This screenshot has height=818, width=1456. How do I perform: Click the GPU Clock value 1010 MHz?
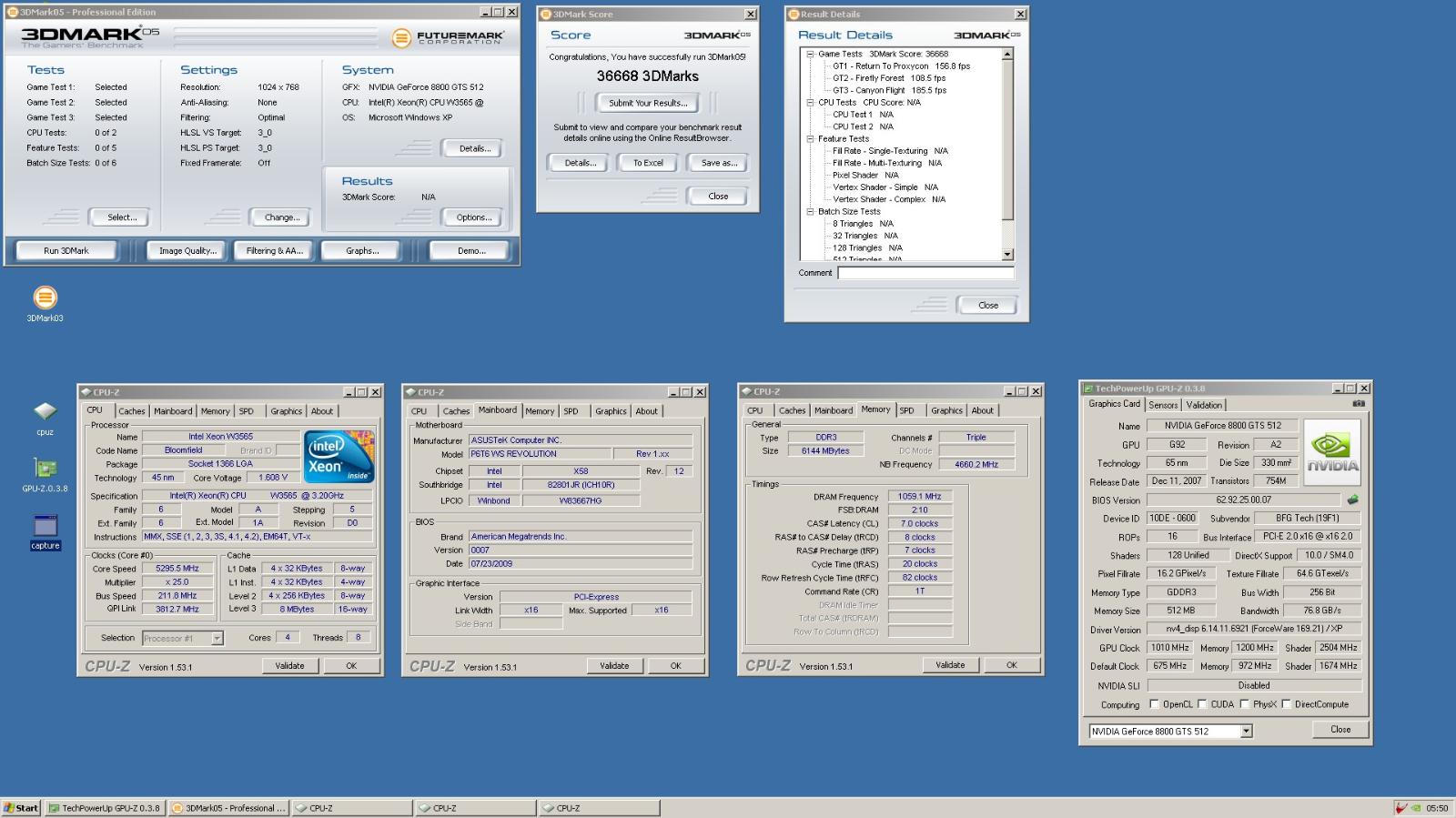coord(1169,648)
